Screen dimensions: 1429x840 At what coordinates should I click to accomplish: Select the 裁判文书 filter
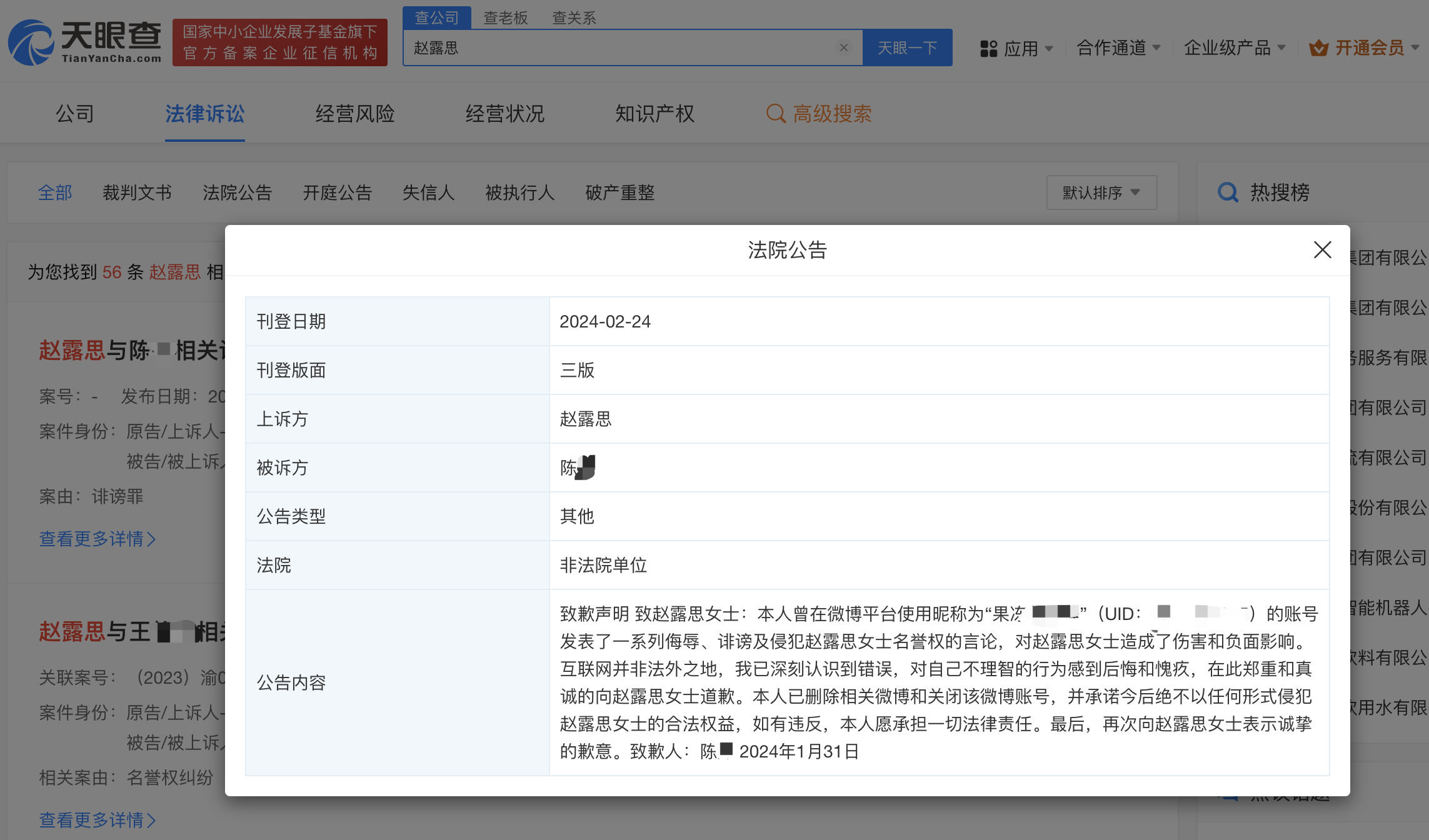[x=137, y=192]
